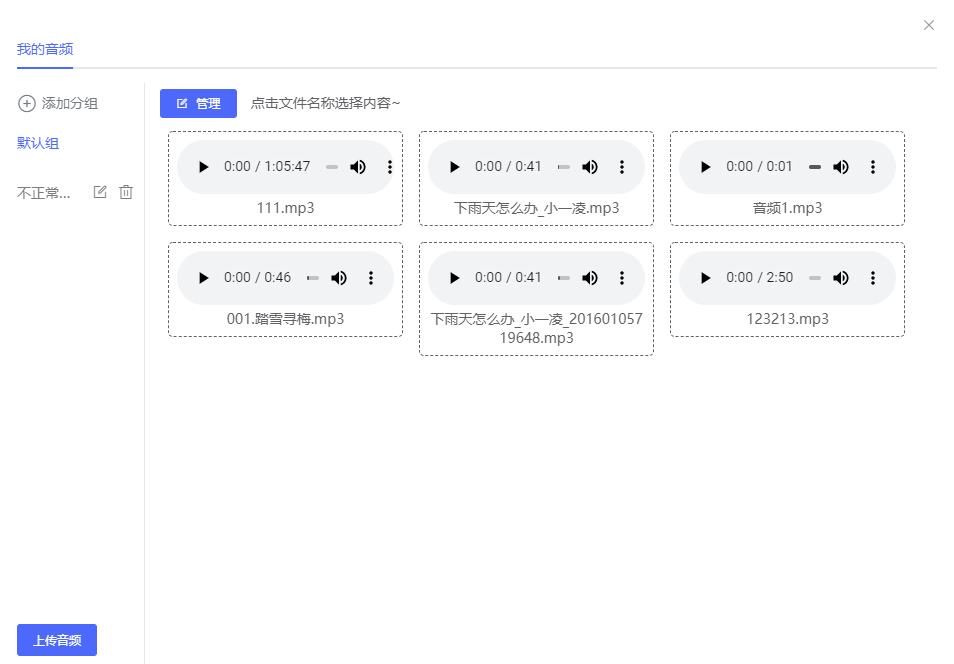Click the 上传音频 upload button
The image size is (954, 664).
pos(57,640)
